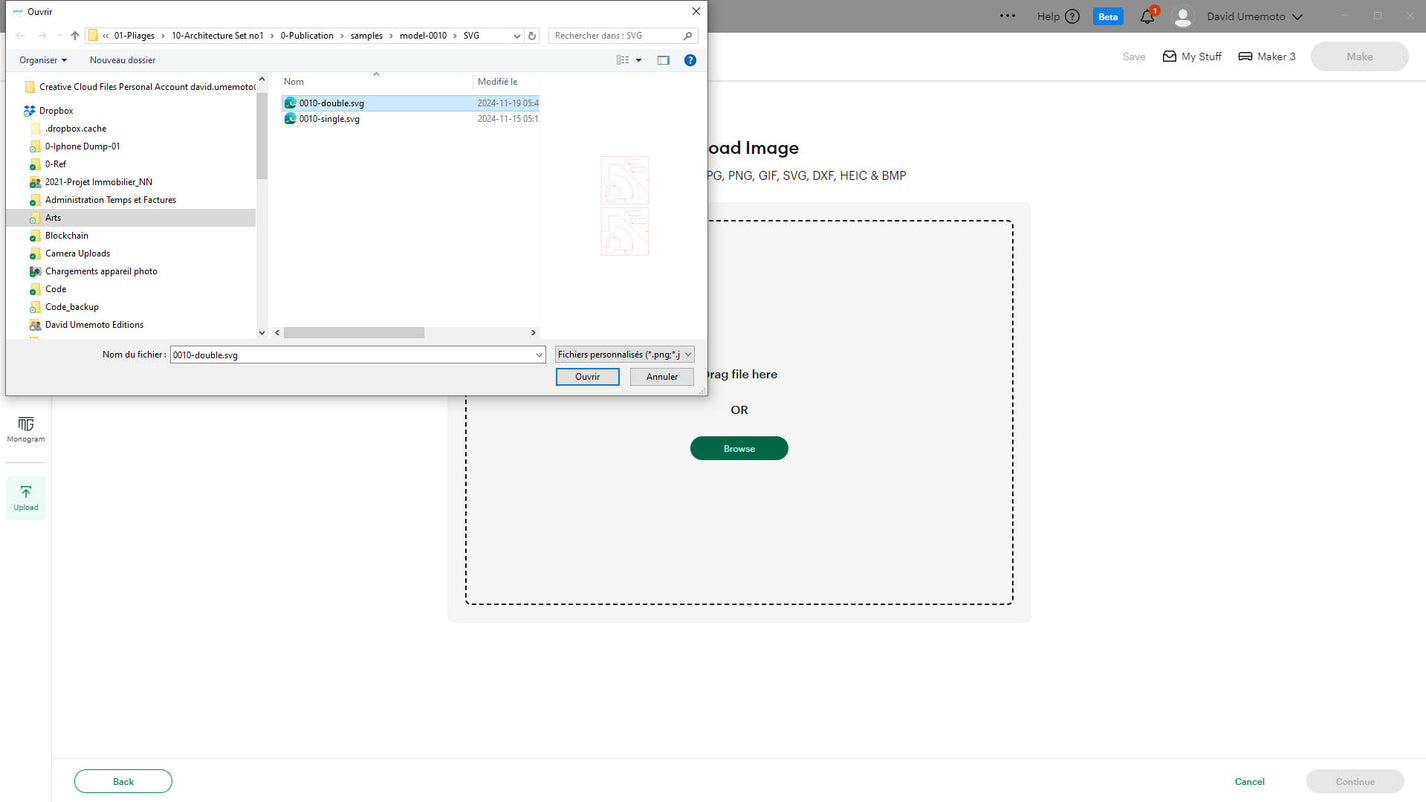This screenshot has height=802, width=1426.
Task: Select the Blockchain folder in tree
Action: [x=66, y=236]
